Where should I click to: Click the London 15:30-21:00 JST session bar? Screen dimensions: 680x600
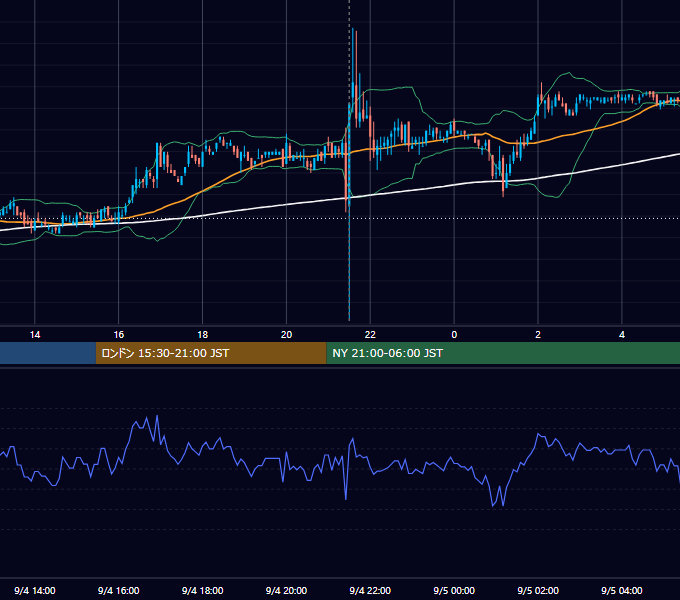click(211, 353)
